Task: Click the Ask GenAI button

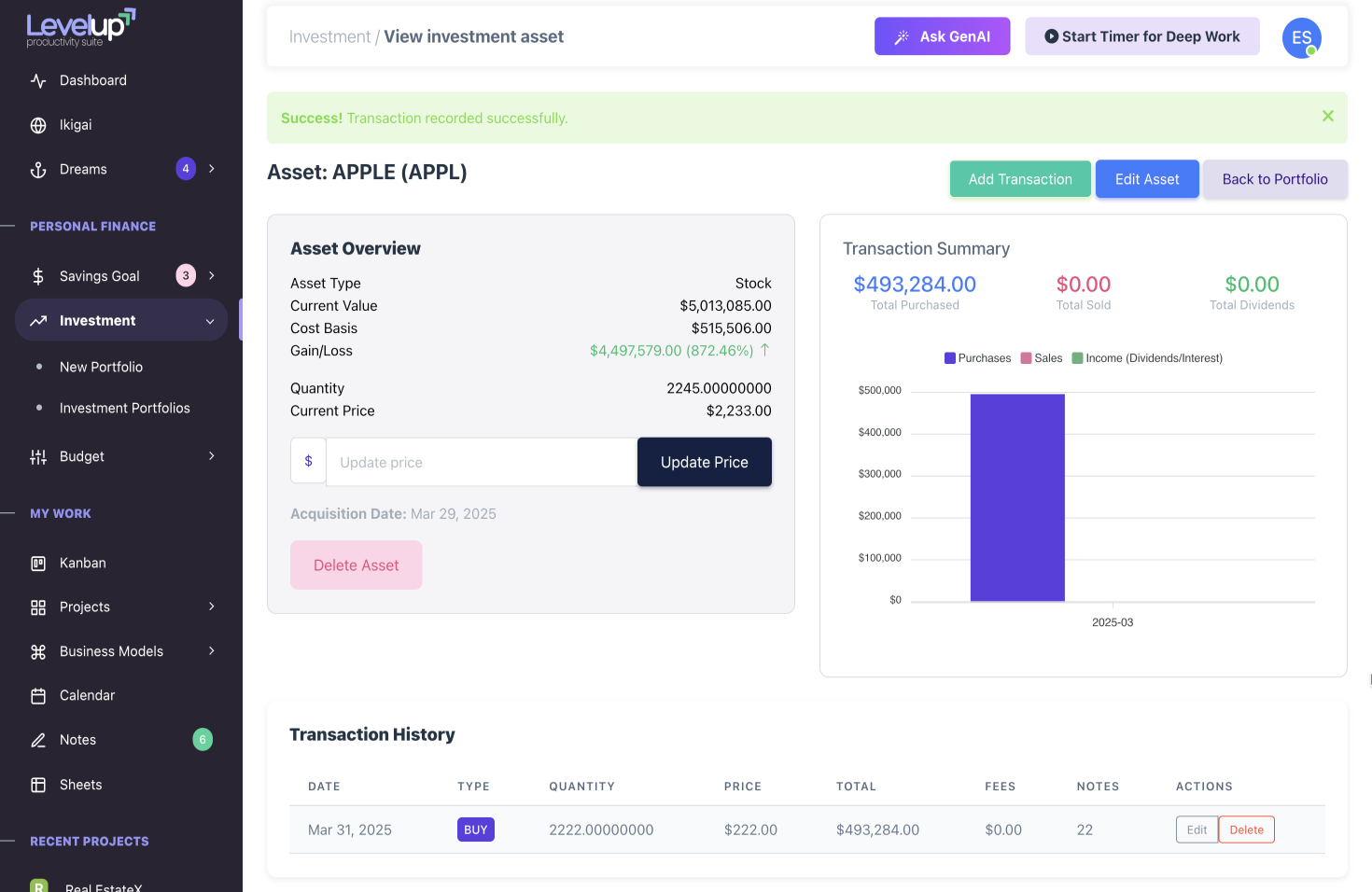Action: 942,36
